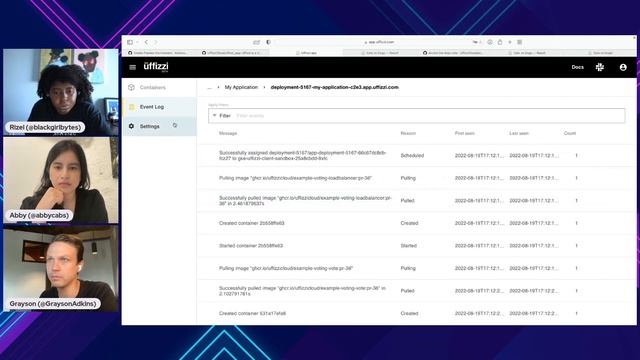Click Grayson's video thumbnail
This screenshot has width=640, height=360.
[61, 268]
